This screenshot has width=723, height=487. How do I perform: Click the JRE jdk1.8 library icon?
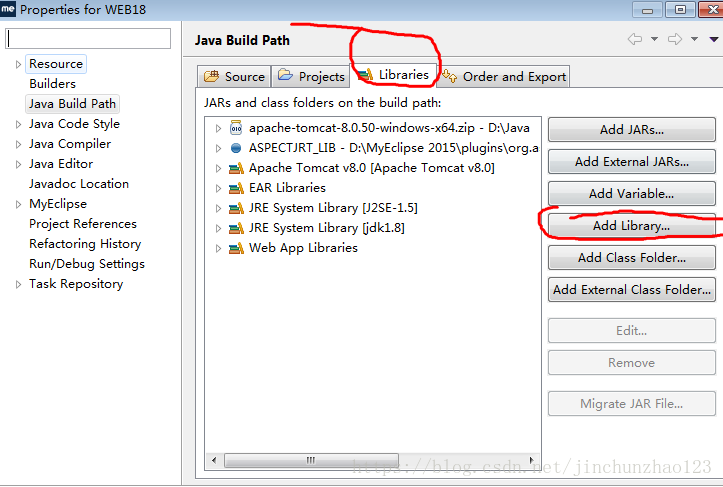point(236,228)
